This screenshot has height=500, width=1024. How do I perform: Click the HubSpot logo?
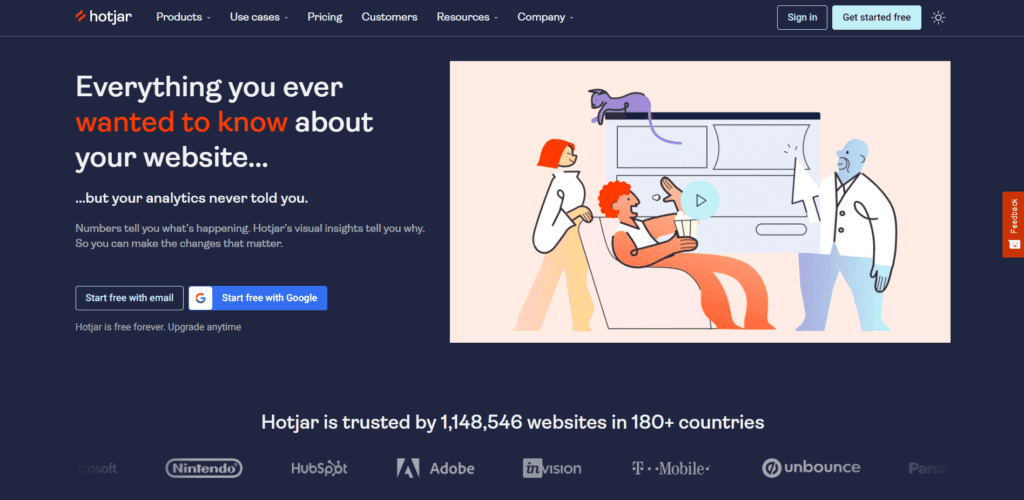click(319, 468)
